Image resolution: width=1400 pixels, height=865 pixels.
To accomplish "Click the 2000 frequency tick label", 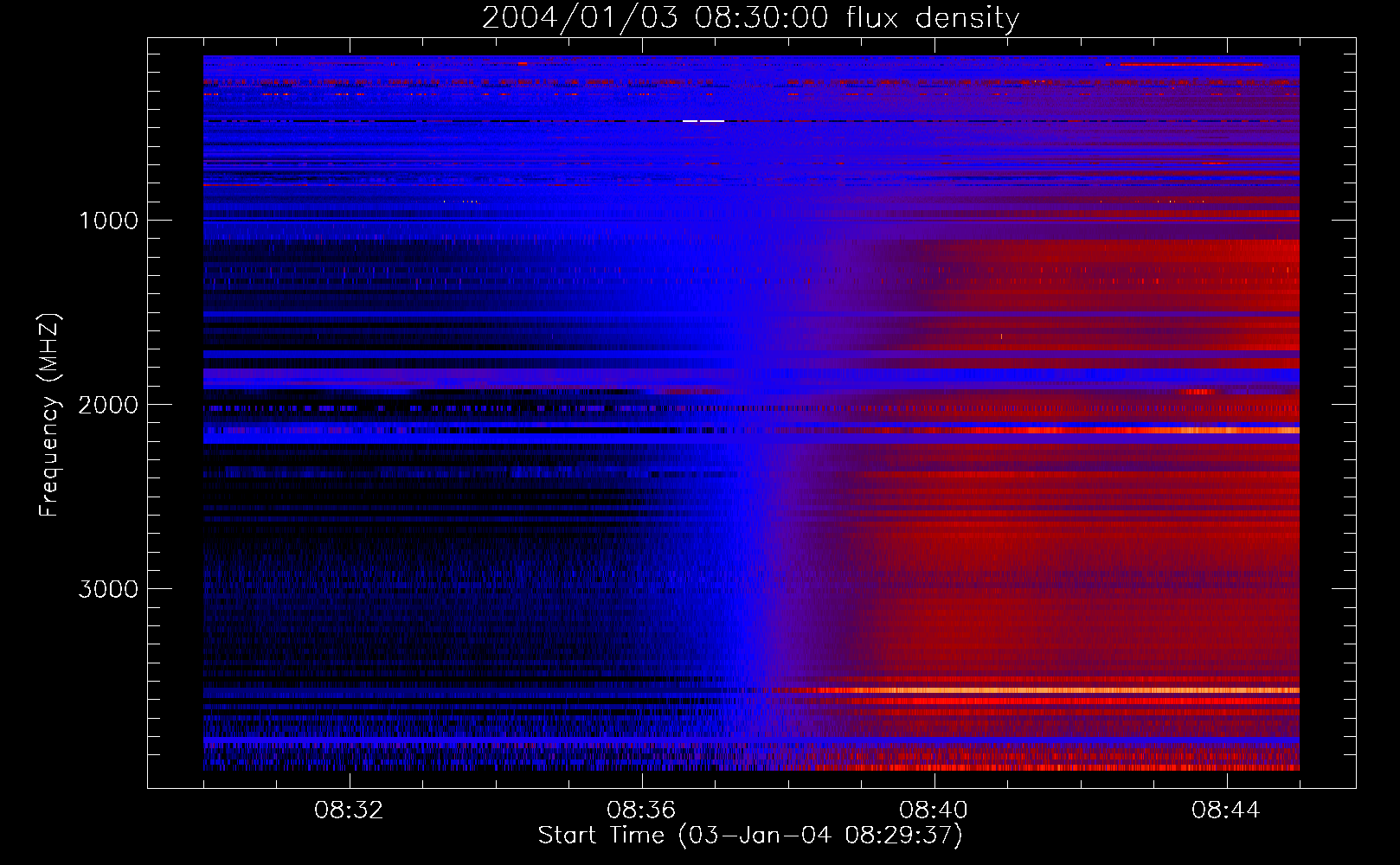I will 108,405.
